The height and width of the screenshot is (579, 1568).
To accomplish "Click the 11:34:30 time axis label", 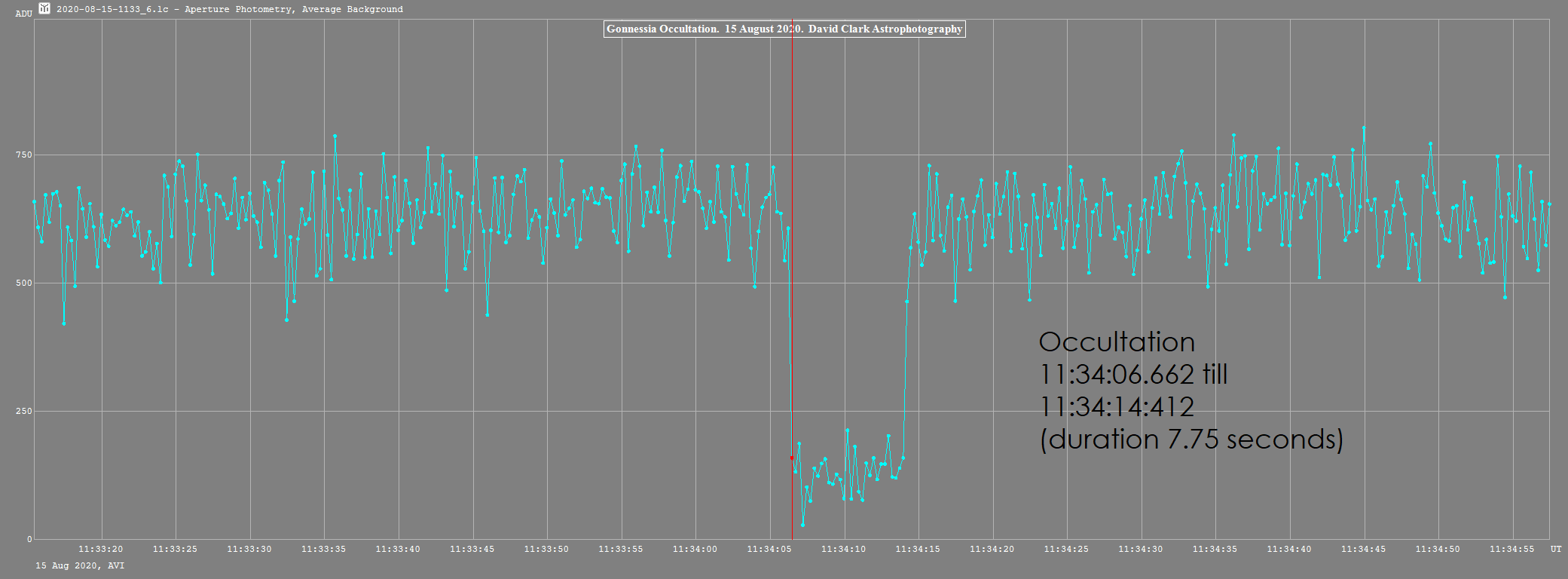I will coord(1141,549).
